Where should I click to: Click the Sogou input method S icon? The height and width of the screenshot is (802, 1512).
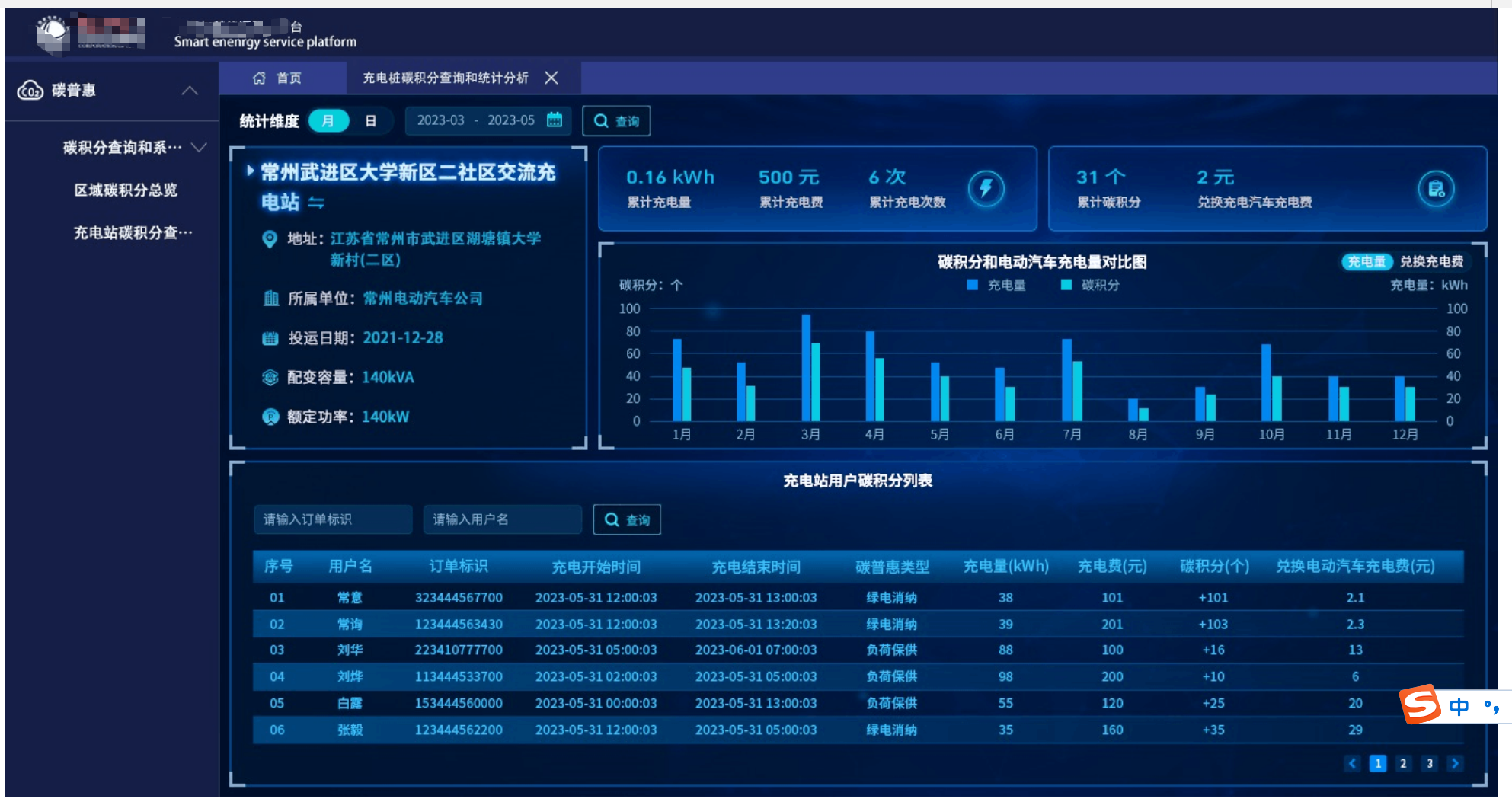point(1420,705)
